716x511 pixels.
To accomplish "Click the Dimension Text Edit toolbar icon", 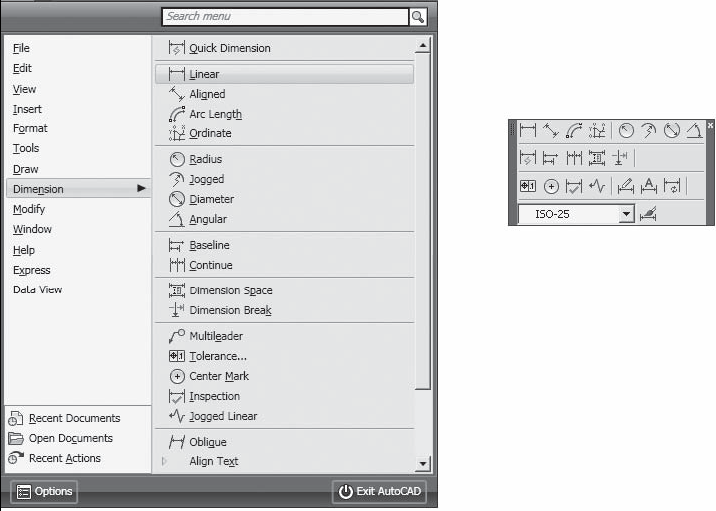I will pyautogui.click(x=649, y=186).
